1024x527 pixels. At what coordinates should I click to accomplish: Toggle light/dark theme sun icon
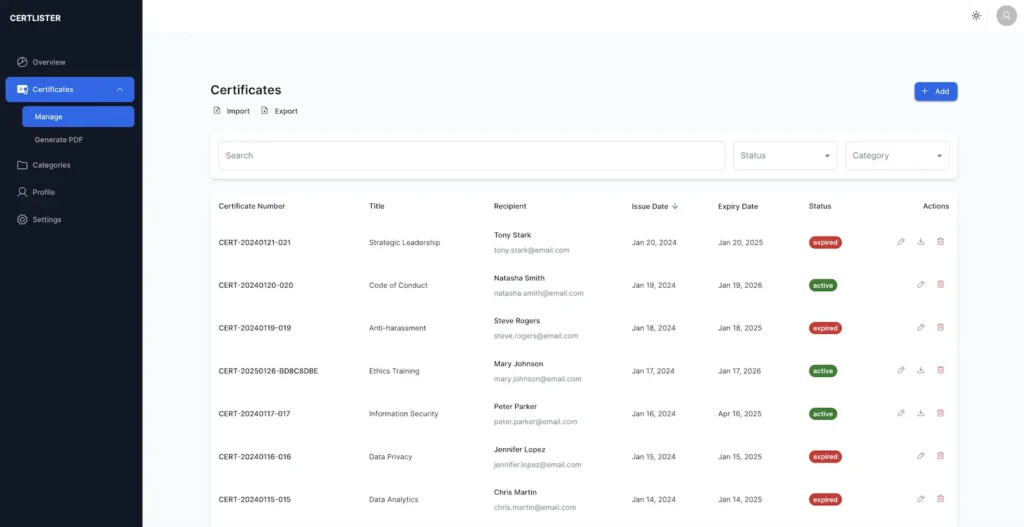976,16
